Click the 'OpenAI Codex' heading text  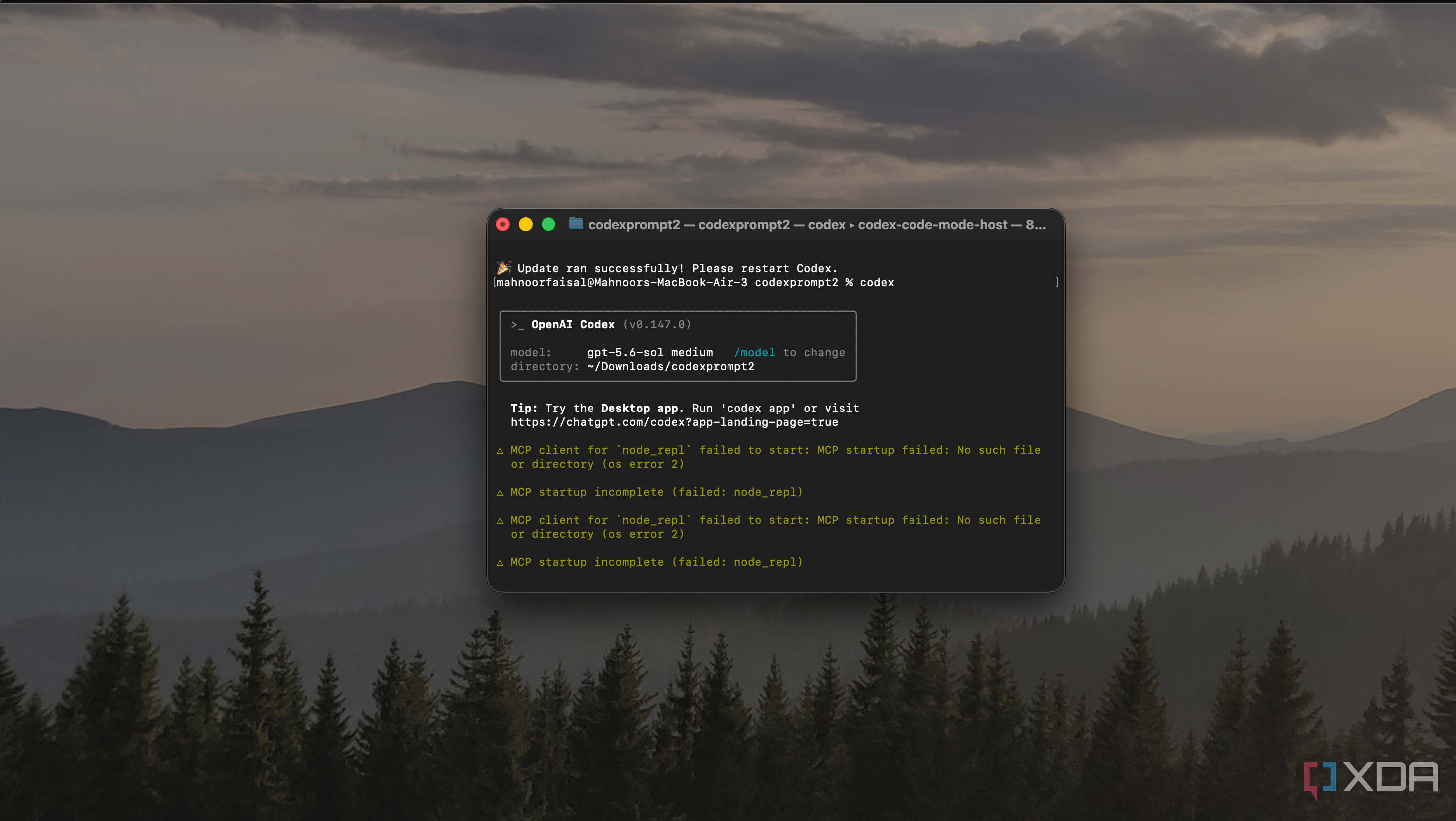coord(572,325)
